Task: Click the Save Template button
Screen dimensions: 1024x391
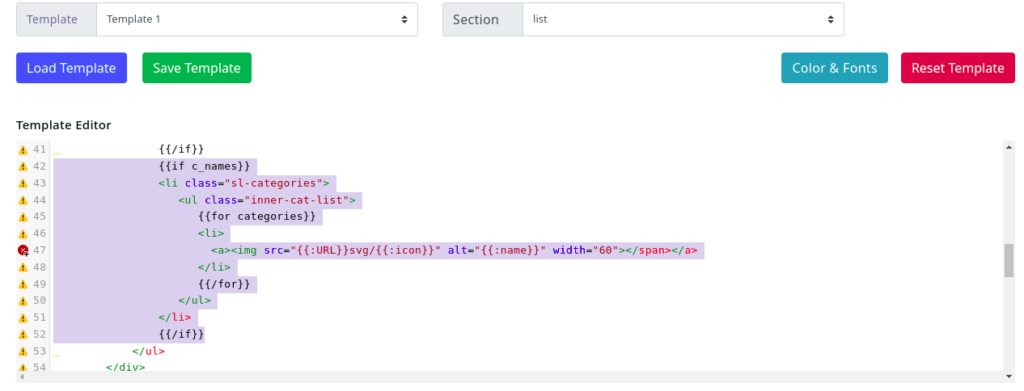Action: click(x=197, y=68)
